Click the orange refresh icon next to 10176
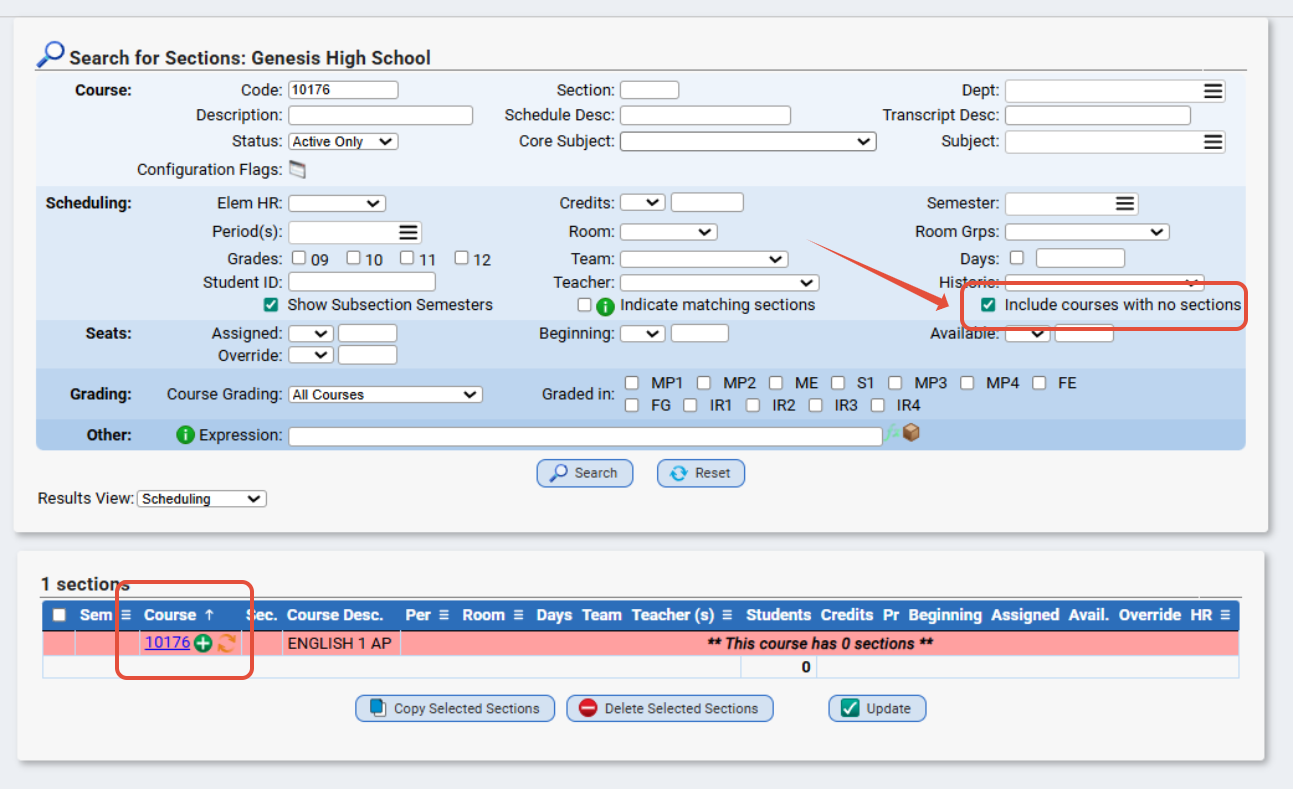 [x=226, y=644]
